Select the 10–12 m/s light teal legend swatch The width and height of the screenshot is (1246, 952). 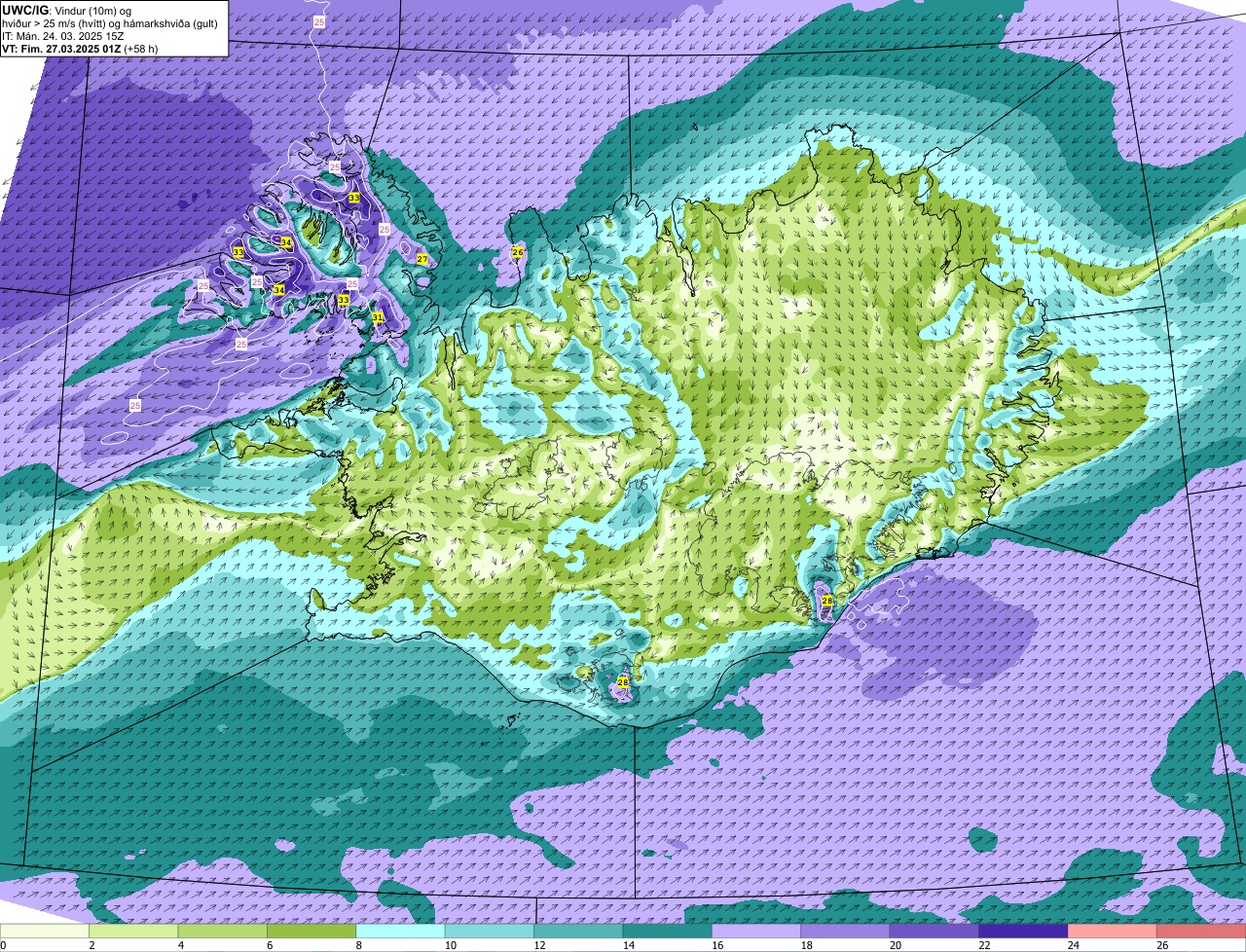tap(490, 932)
